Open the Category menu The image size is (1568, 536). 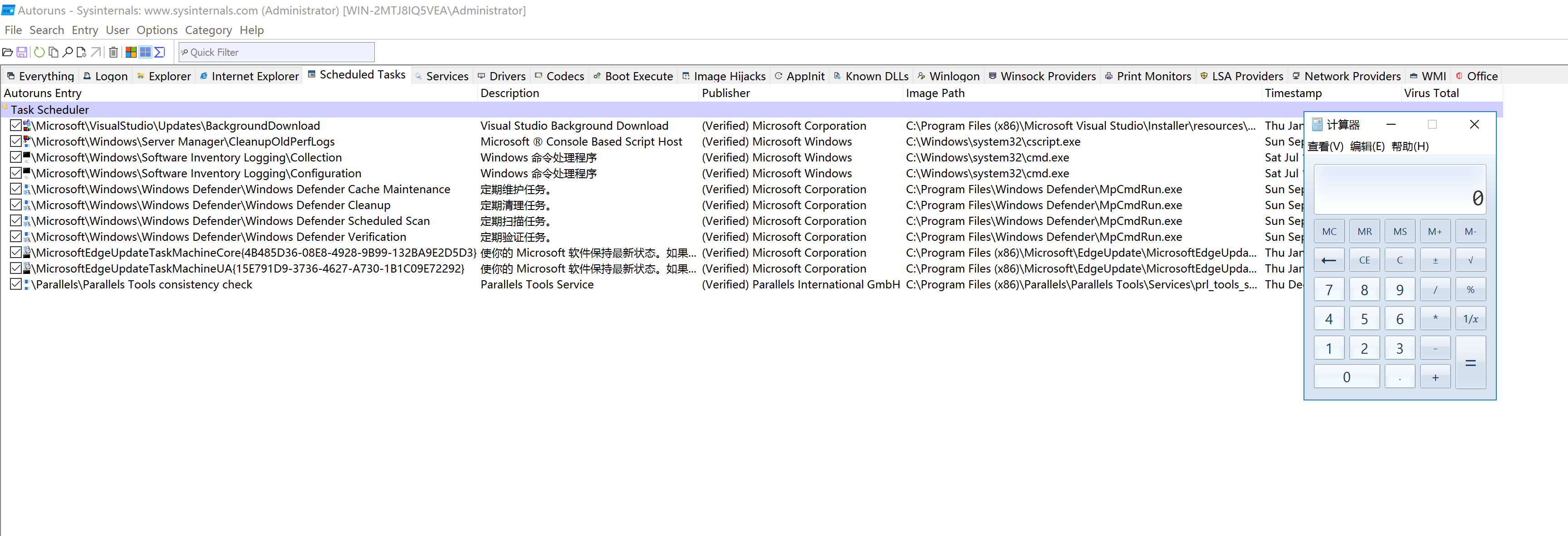(x=208, y=30)
